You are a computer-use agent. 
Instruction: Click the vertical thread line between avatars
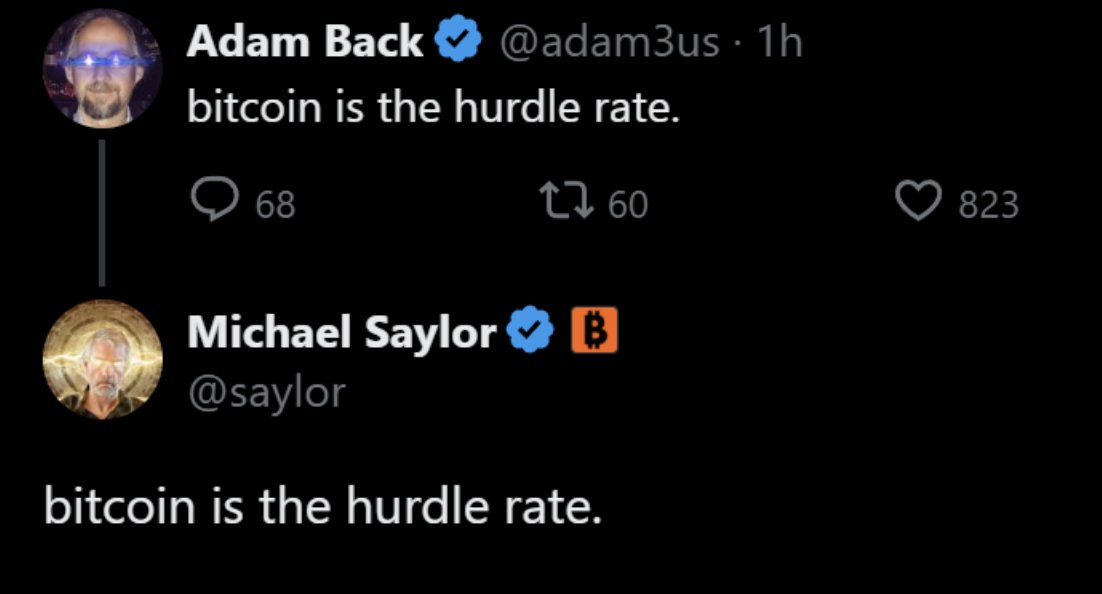[x=102, y=213]
